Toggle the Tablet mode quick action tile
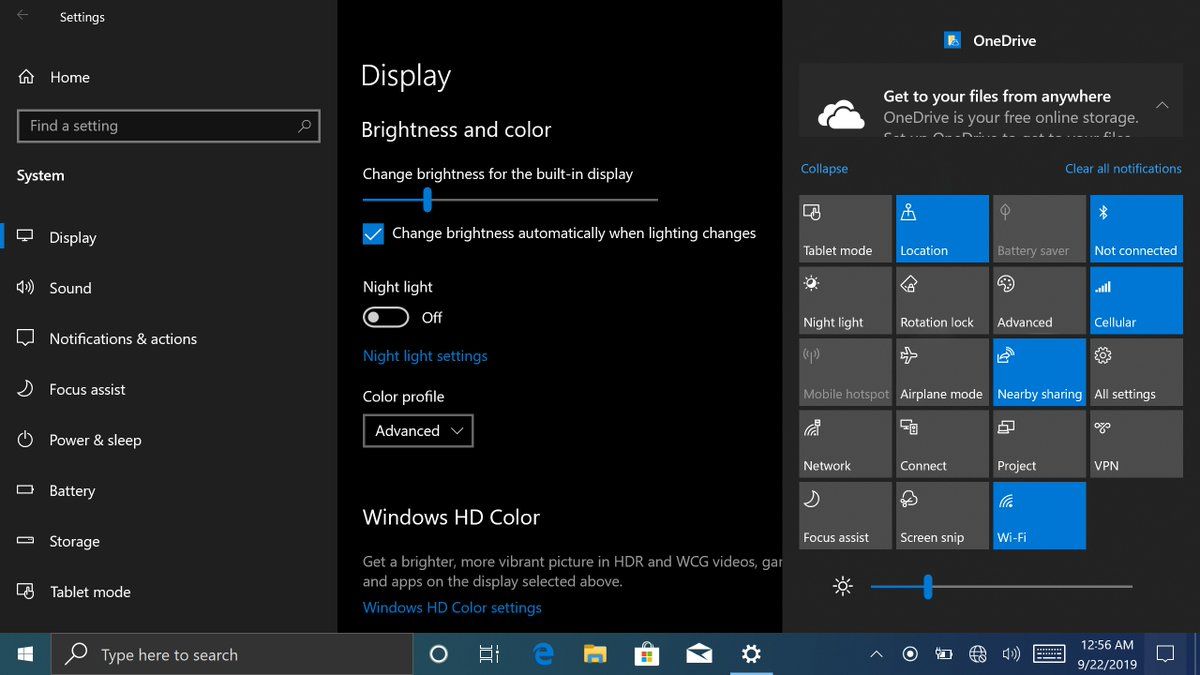This screenshot has width=1200, height=675. tap(845, 229)
